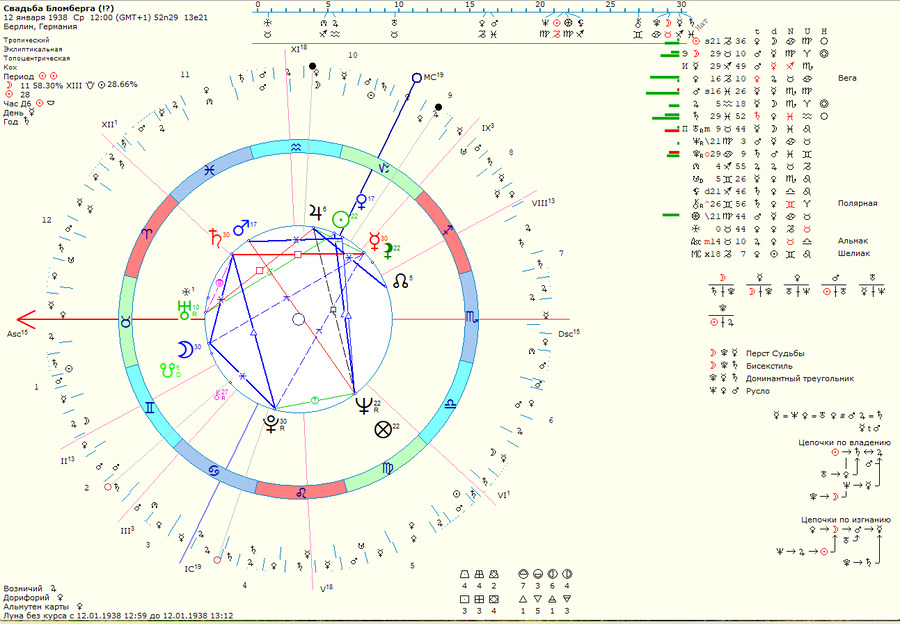Click the green Sun symbol near Jupiter
Image resolution: width=900 pixels, height=624 pixels.
click(342, 220)
